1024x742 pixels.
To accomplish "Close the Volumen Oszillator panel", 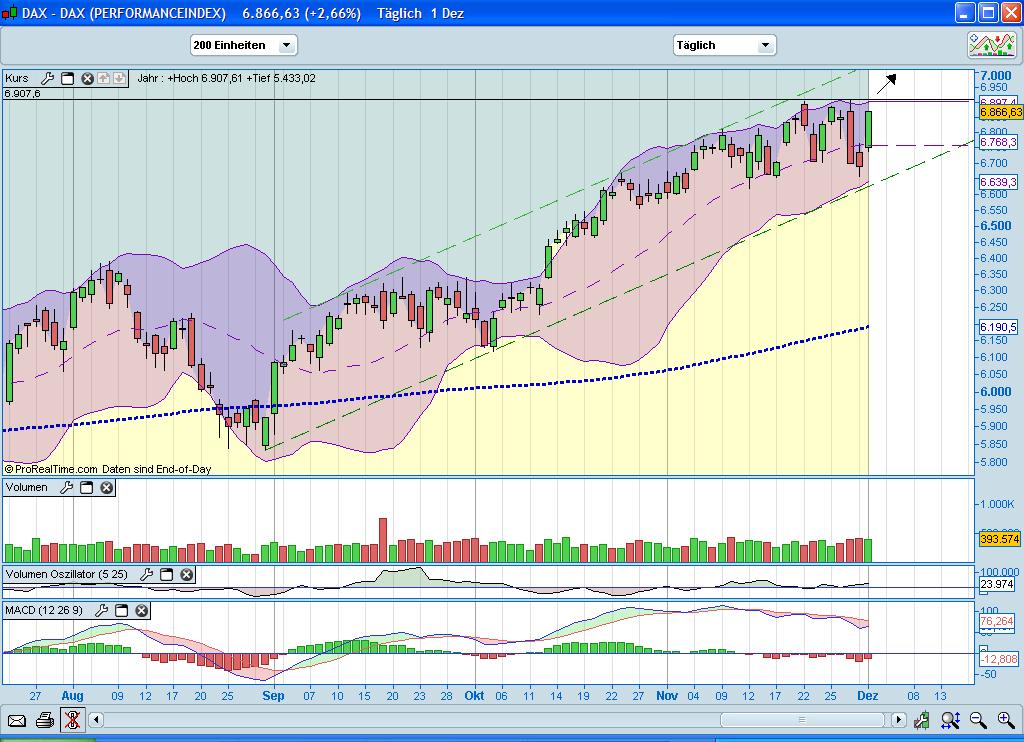I will click(x=186, y=575).
